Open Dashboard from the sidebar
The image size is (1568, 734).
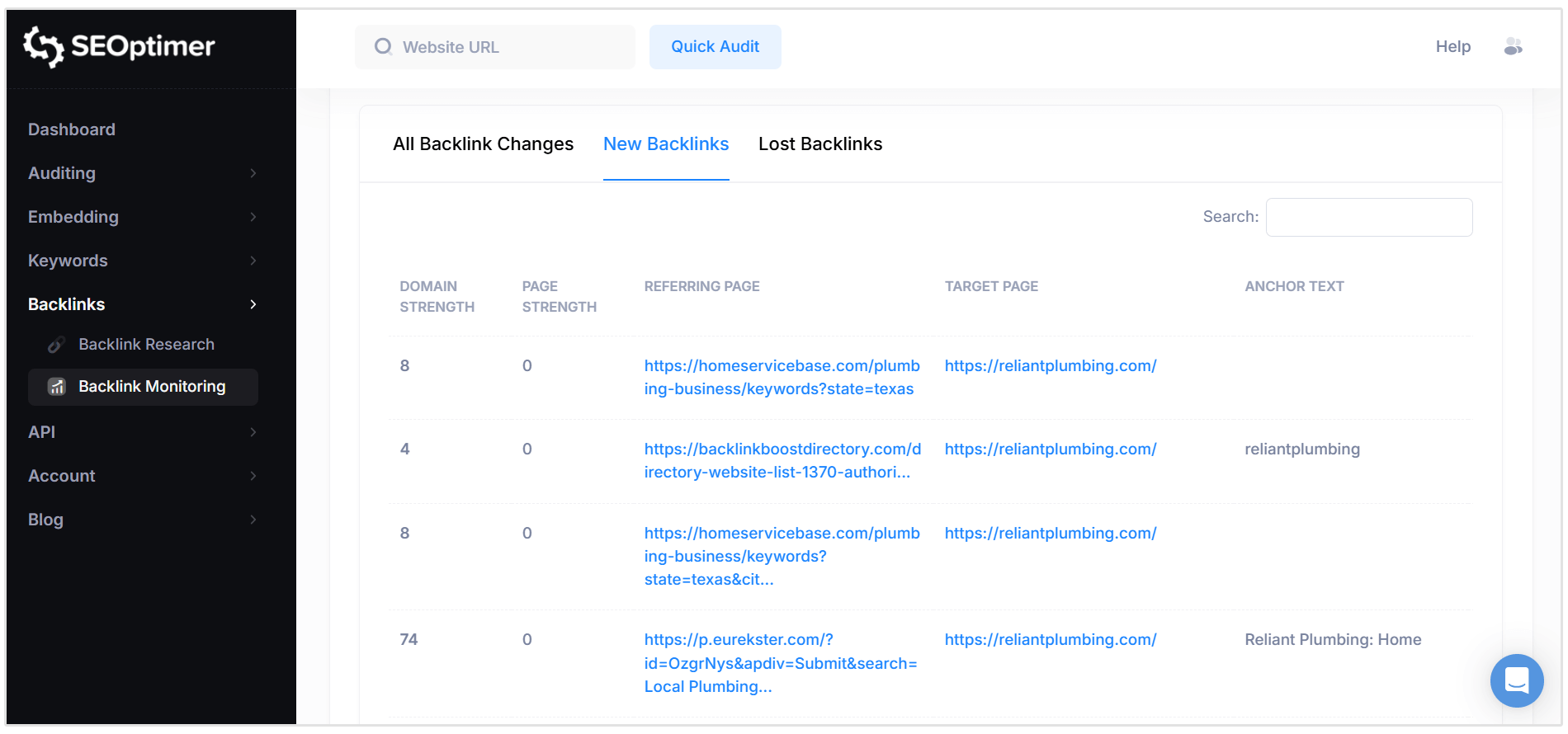[x=72, y=129]
